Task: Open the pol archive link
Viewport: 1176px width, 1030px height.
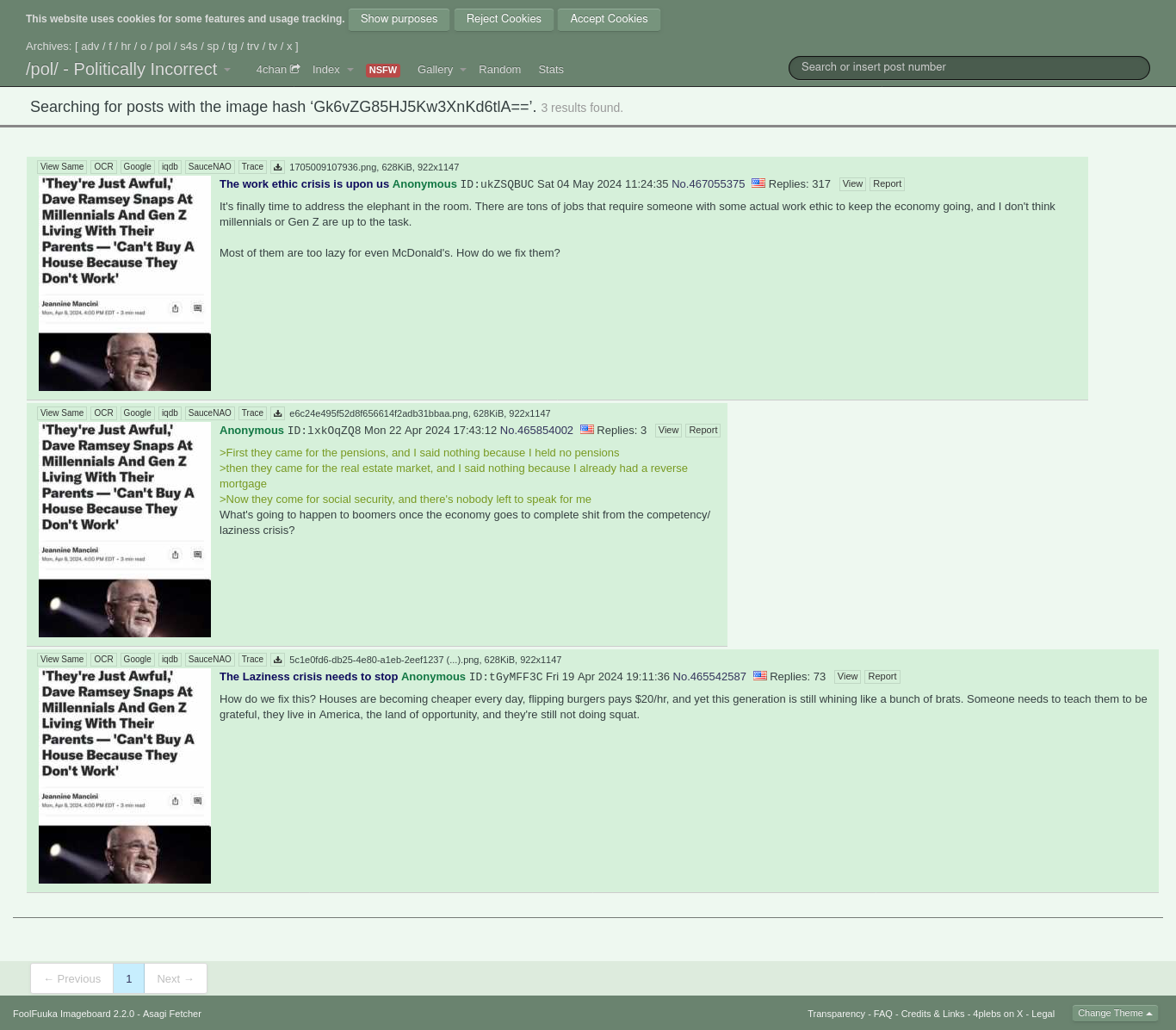Action: pos(164,47)
